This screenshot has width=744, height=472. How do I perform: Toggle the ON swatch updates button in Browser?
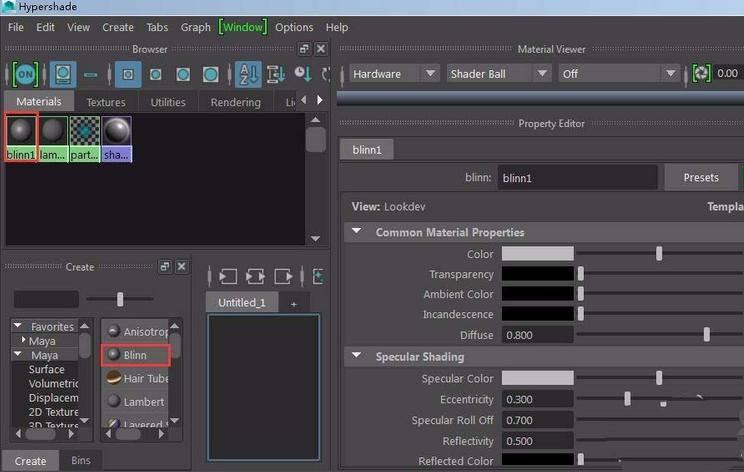click(x=25, y=74)
